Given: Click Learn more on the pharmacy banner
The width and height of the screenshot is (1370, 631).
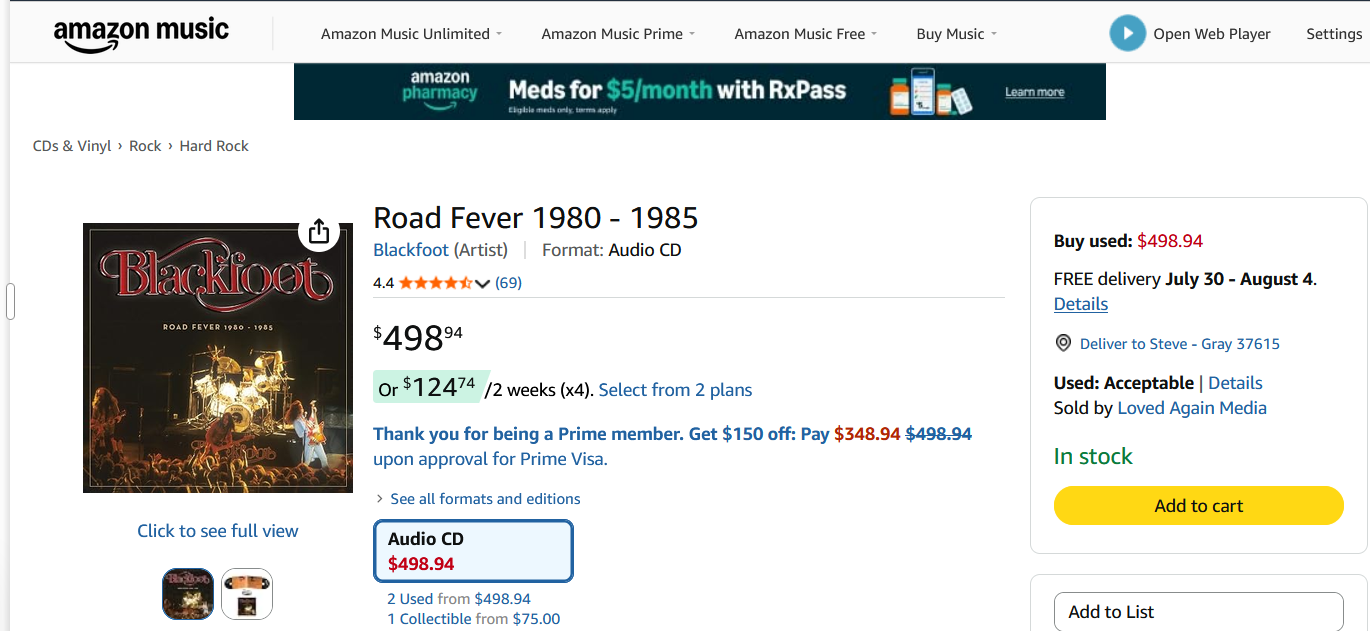Looking at the screenshot, I should tap(1034, 92).
